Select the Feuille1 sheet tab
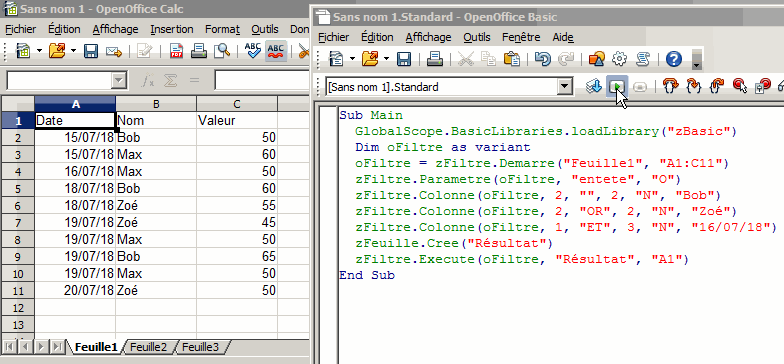The width and height of the screenshot is (784, 364). 97,346
